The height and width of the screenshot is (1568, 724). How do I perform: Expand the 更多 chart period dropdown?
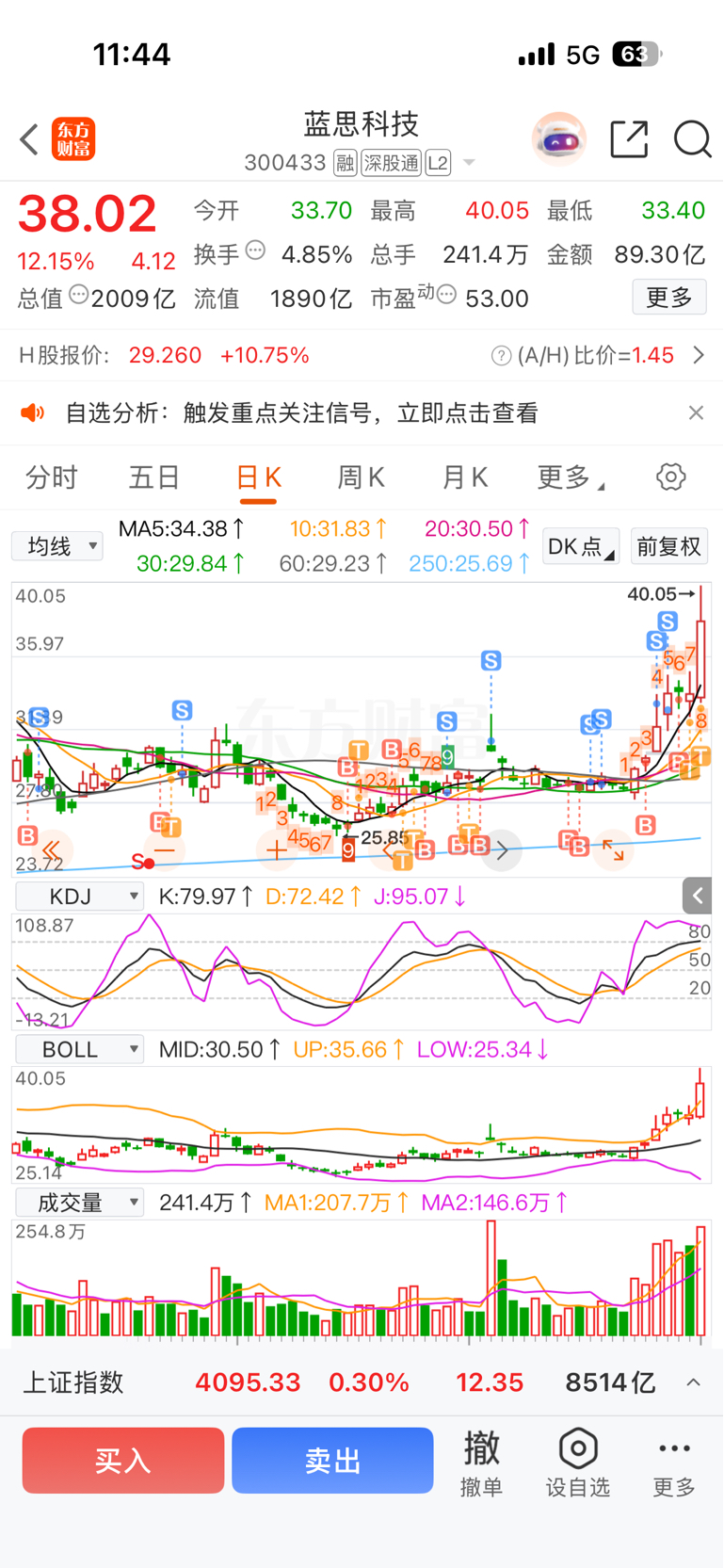[x=571, y=477]
